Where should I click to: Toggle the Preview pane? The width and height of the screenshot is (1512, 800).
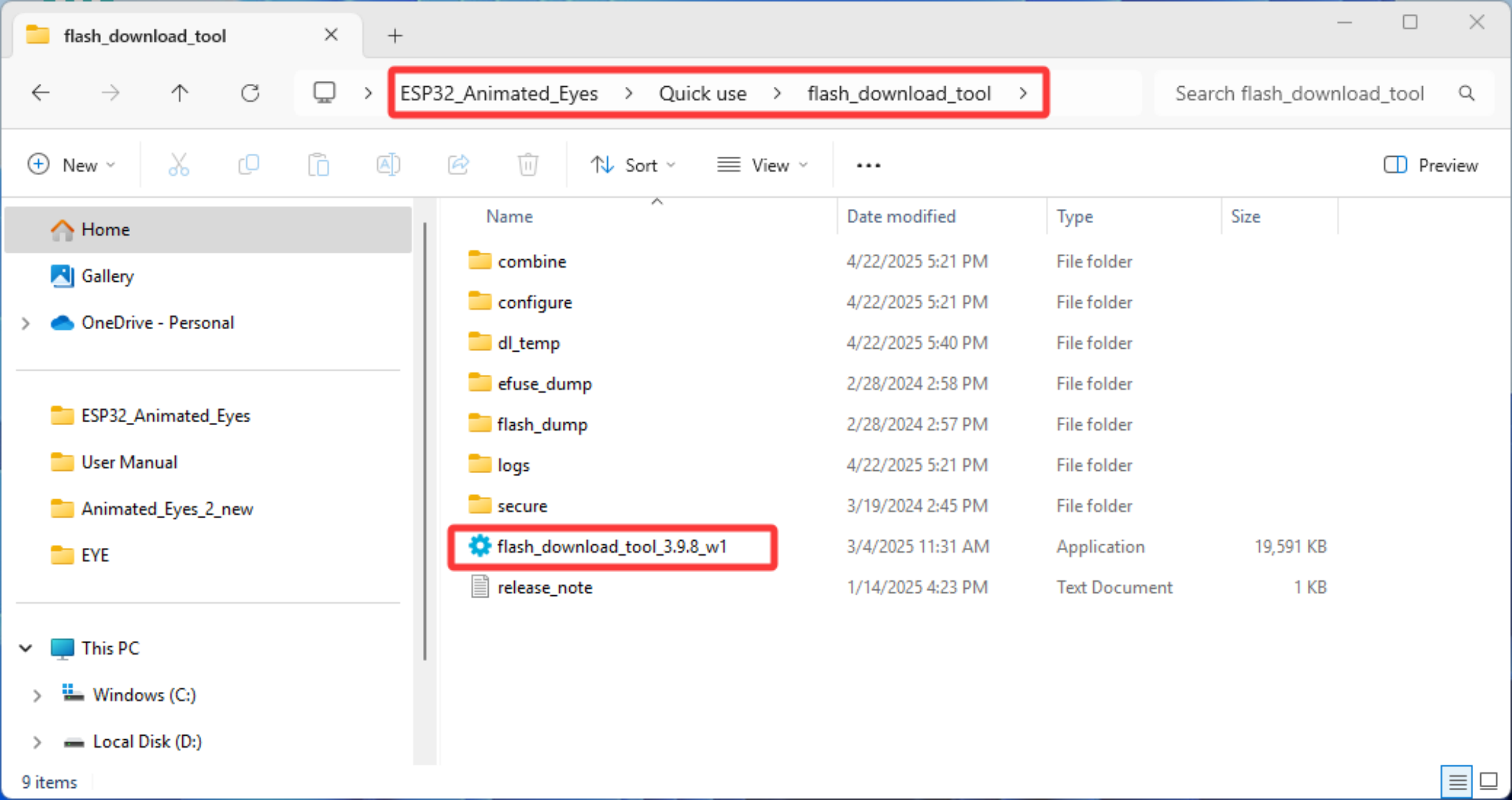tap(1431, 165)
